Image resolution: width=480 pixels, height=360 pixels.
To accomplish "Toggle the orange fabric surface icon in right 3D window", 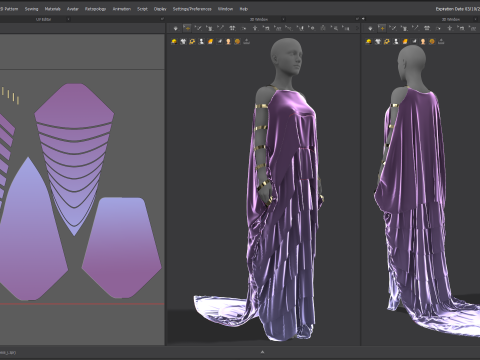I will [x=405, y=41].
